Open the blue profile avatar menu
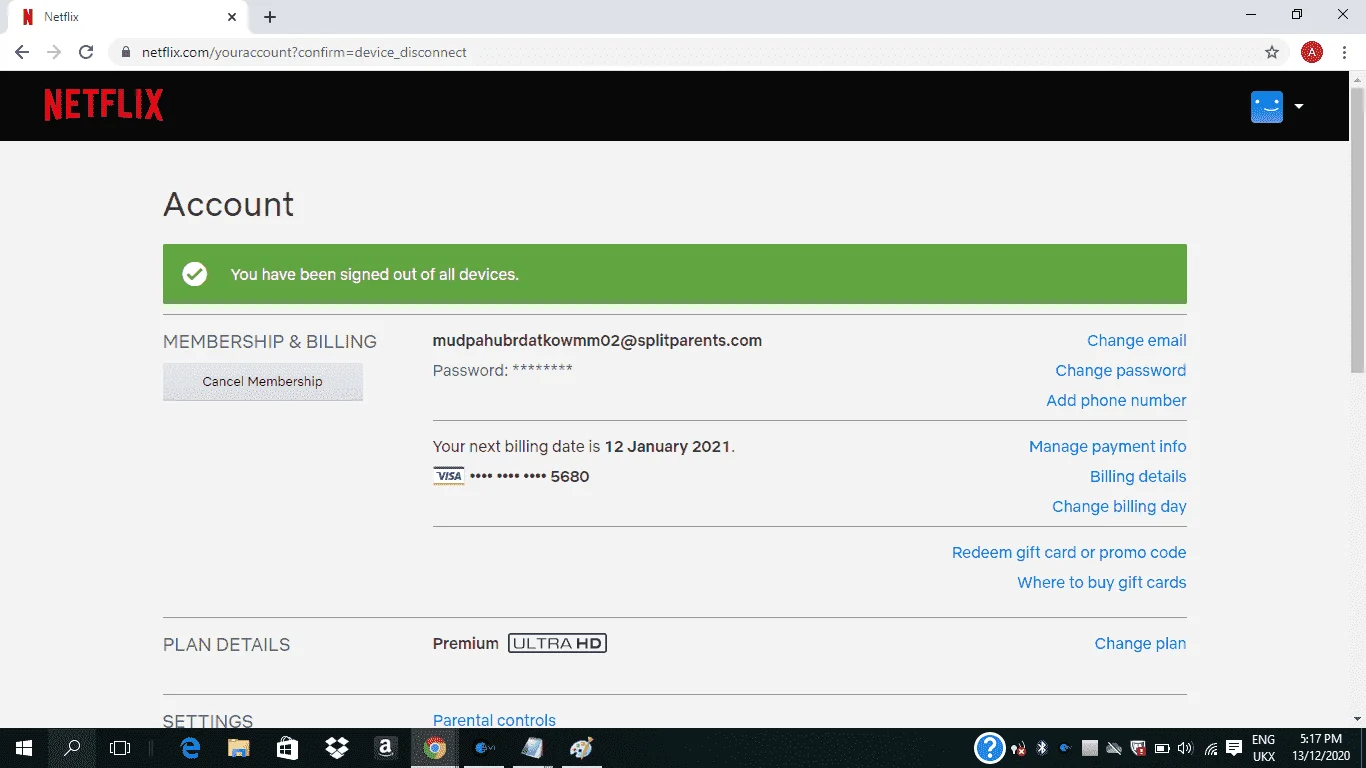Image resolution: width=1366 pixels, height=768 pixels. [1266, 106]
